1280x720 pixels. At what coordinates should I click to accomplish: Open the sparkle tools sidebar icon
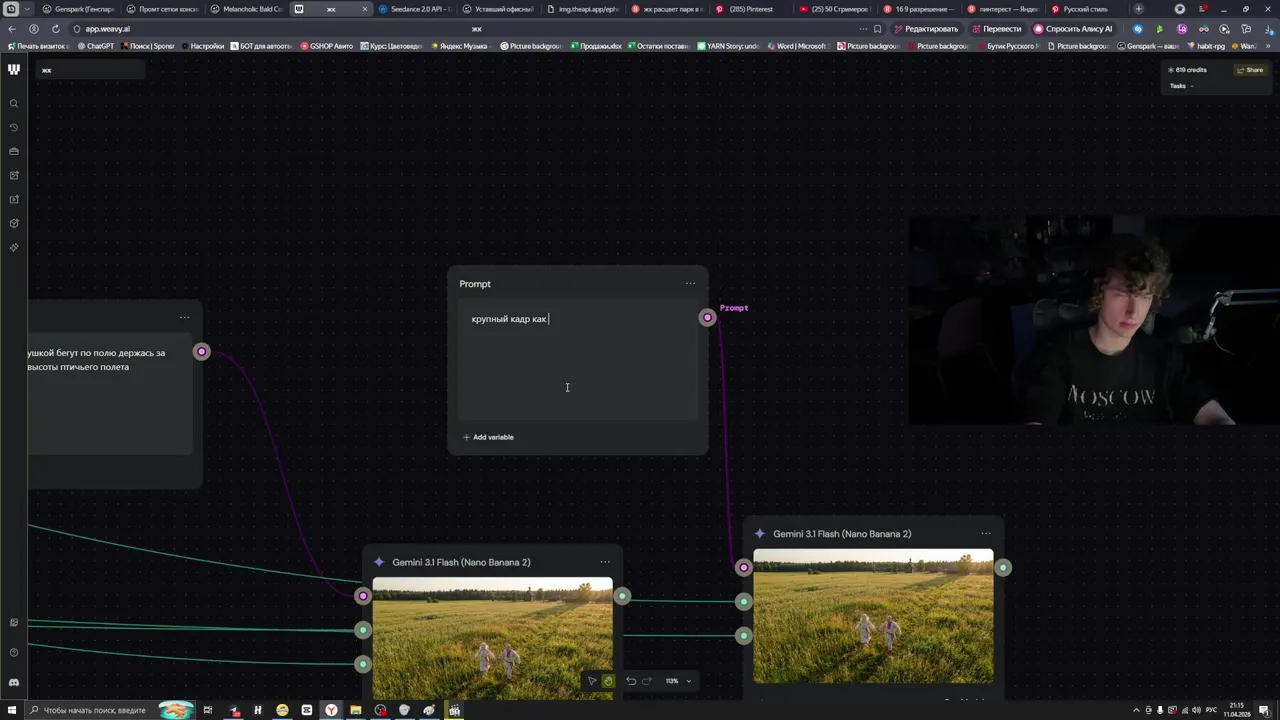pyautogui.click(x=14, y=247)
